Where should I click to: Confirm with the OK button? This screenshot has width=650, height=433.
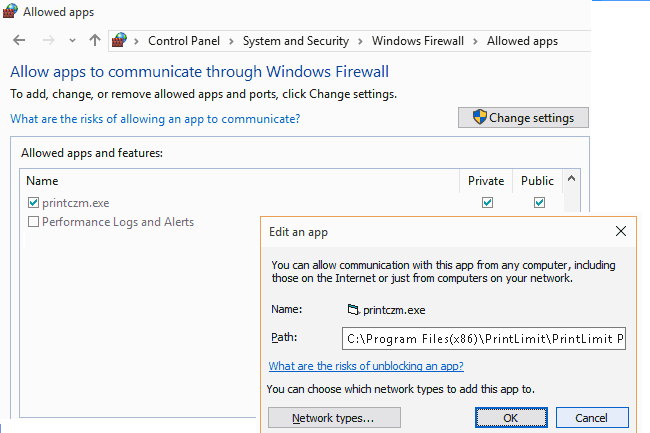[511, 418]
